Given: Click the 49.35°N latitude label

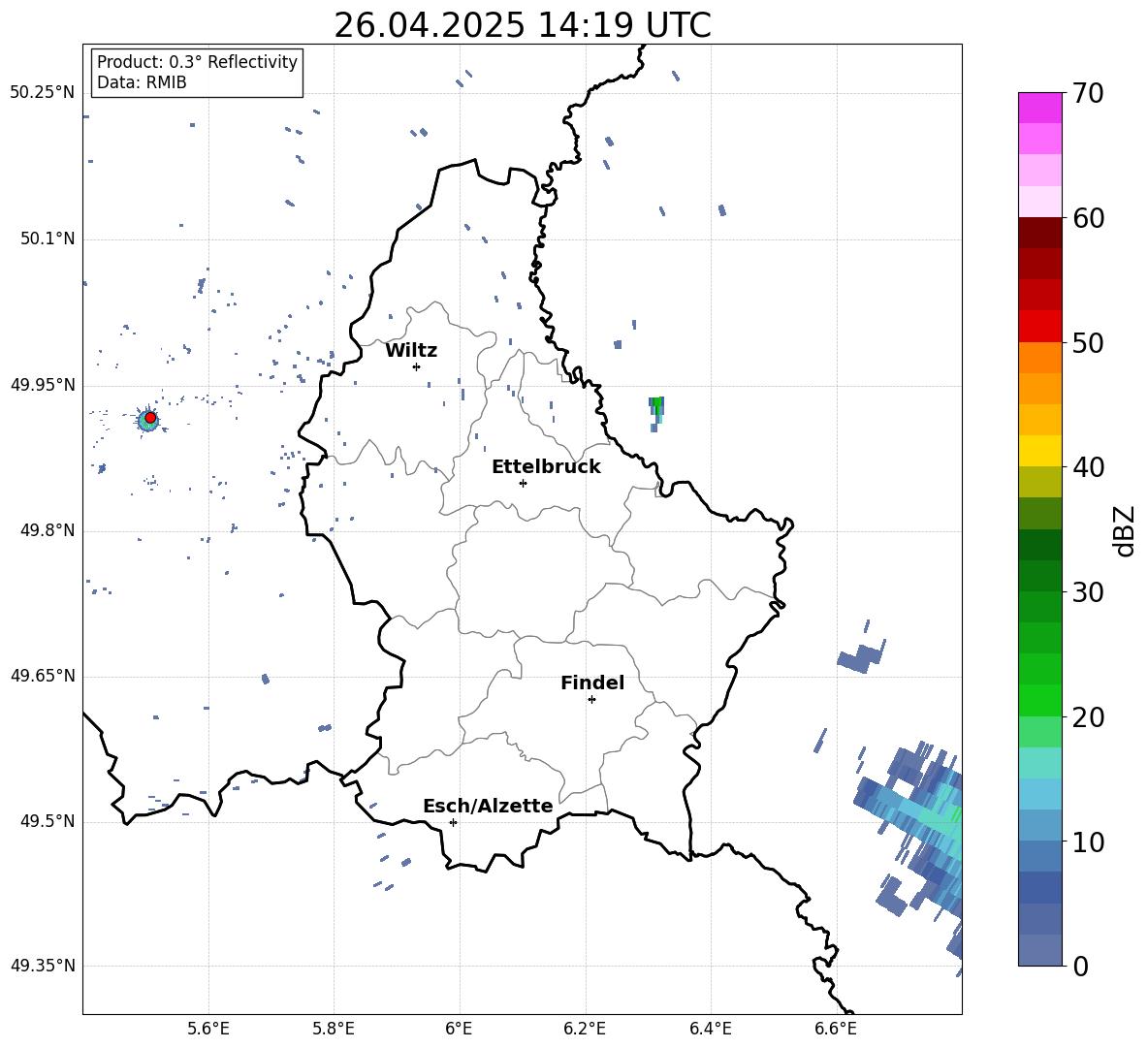Looking at the screenshot, I should (x=43, y=966).
